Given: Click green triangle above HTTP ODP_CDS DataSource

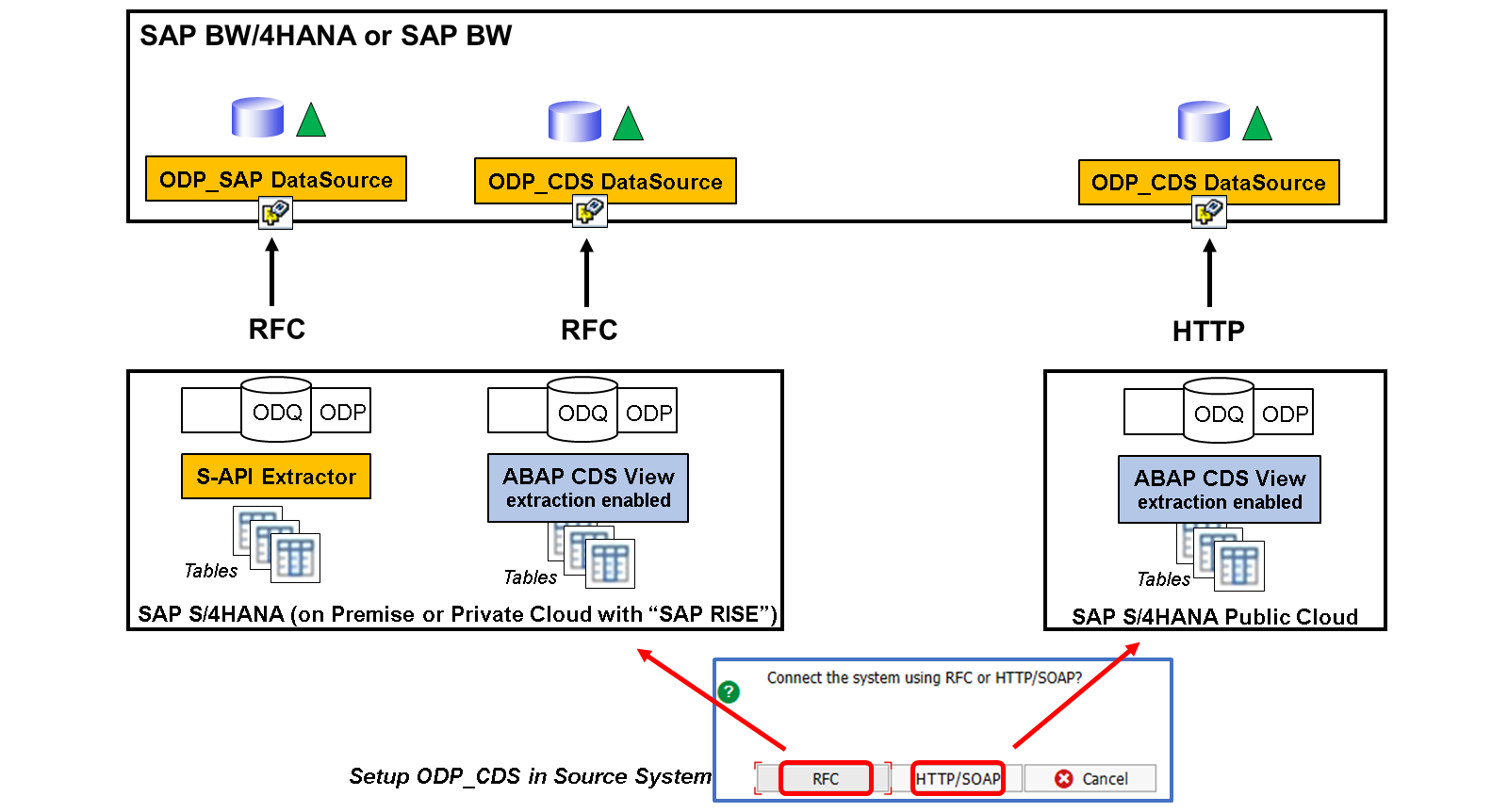Looking at the screenshot, I should coord(1257,123).
